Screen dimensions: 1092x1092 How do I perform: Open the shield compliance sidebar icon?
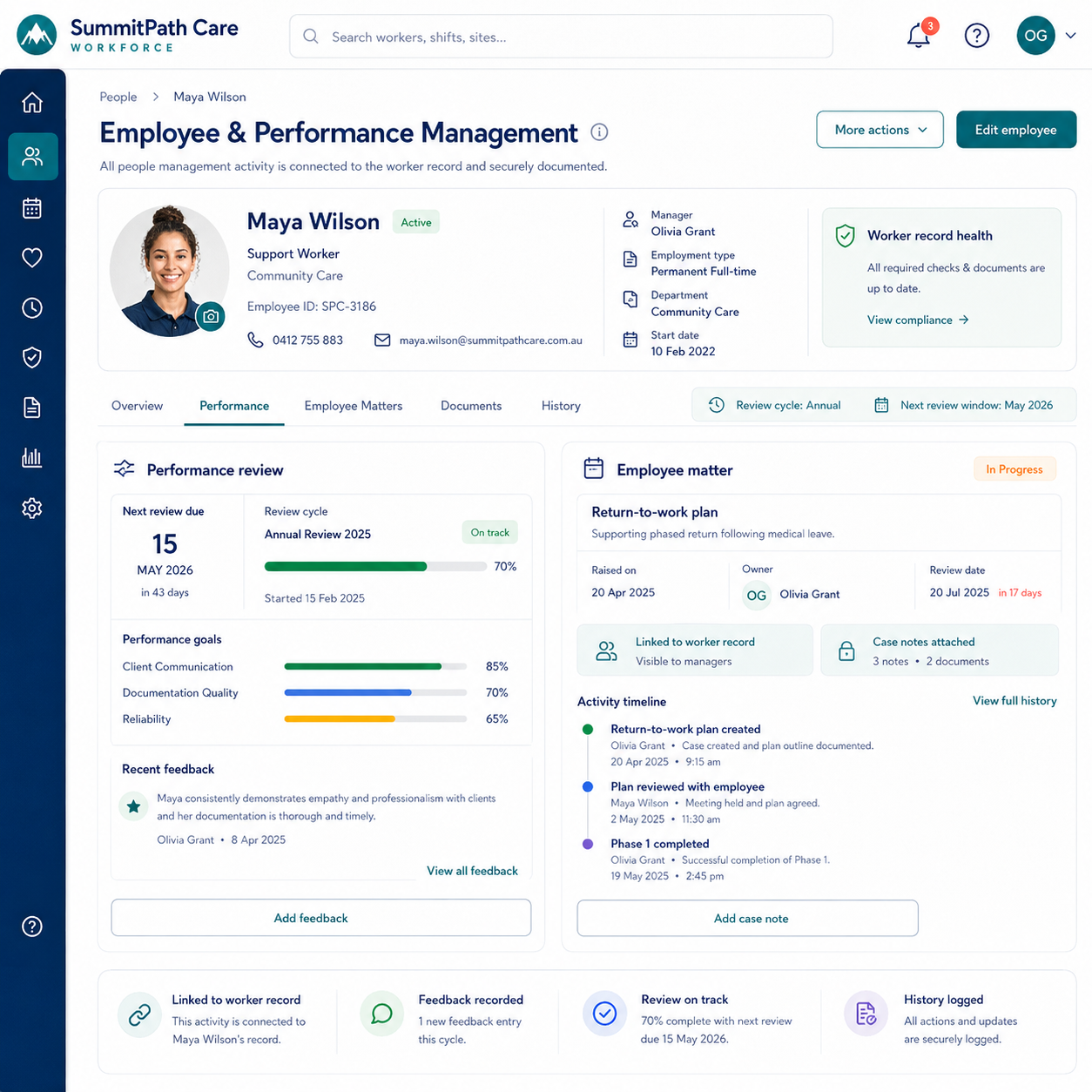(32, 357)
